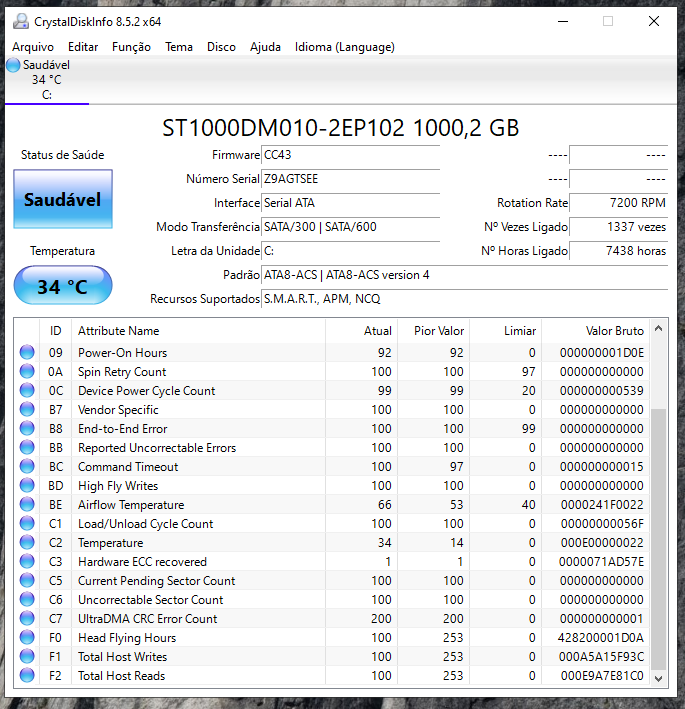Select the UltraDMA CRC Error Count attribute name
Viewport: 685px width, 709px height.
click(147, 619)
